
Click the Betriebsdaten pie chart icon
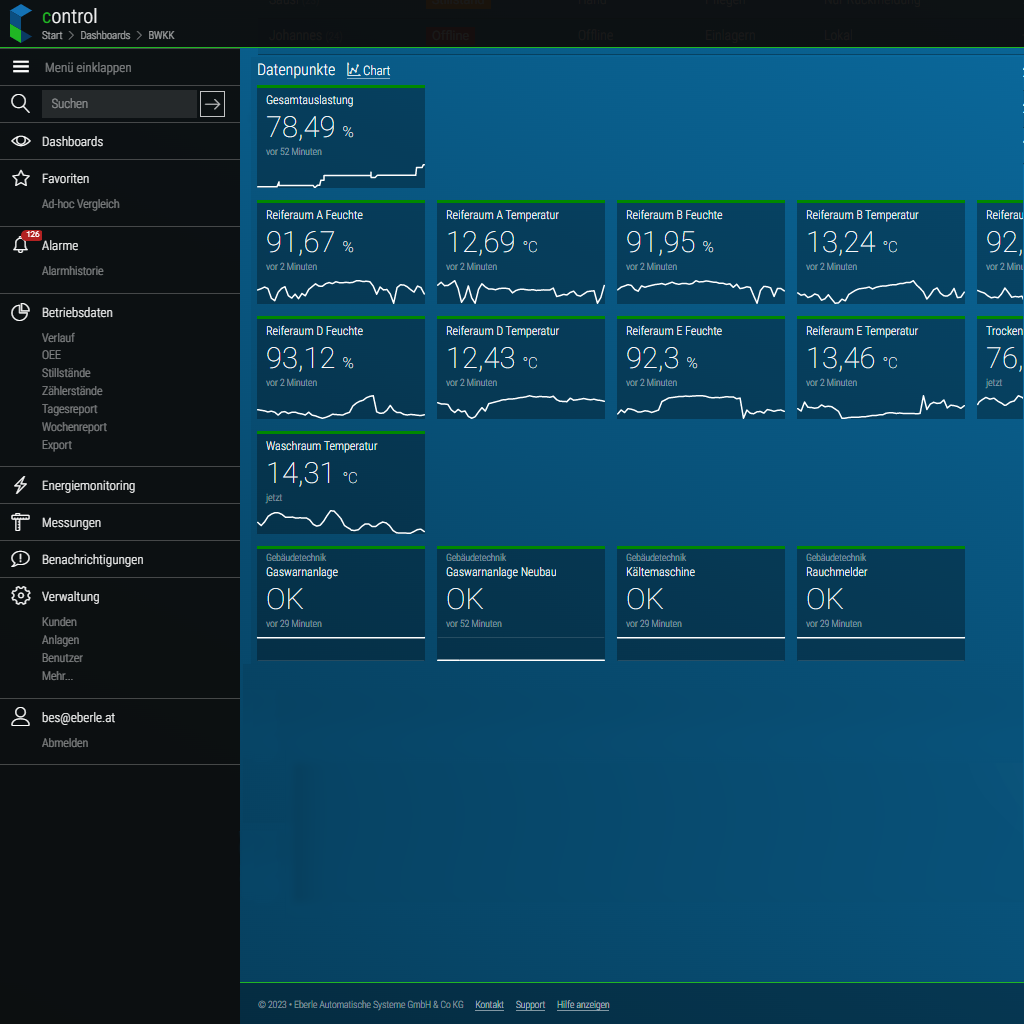(20, 312)
